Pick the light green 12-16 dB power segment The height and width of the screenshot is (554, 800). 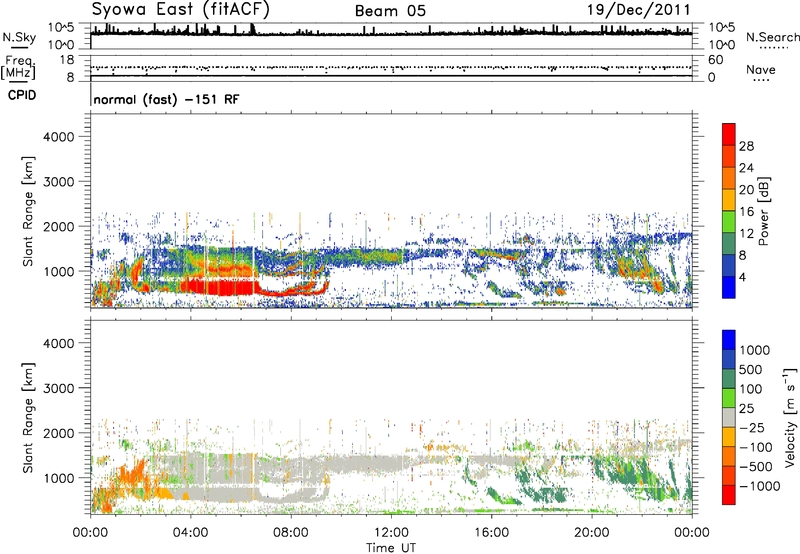coord(729,221)
